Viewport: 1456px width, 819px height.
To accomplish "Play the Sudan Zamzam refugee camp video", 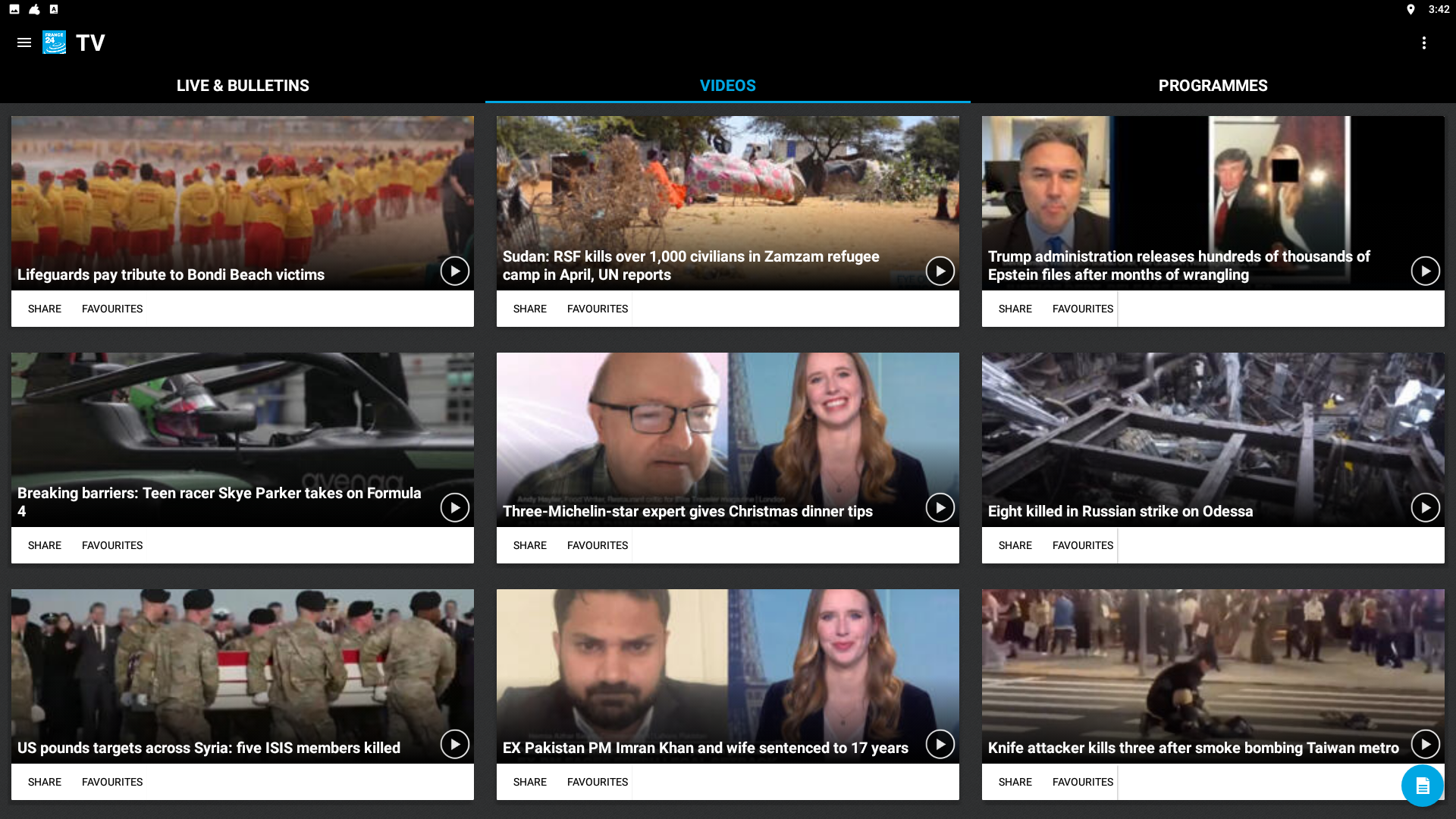I will [x=940, y=271].
